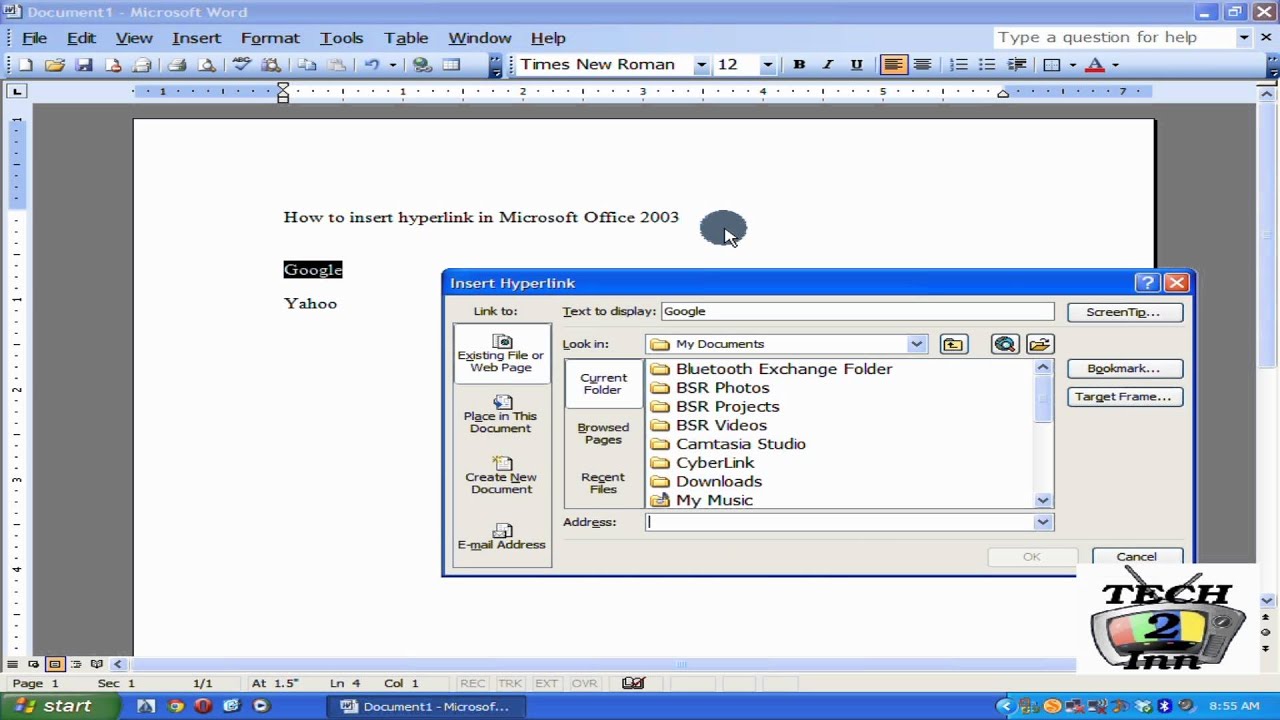Image resolution: width=1280 pixels, height=720 pixels.
Task: Select Place in This Document
Action: (501, 413)
